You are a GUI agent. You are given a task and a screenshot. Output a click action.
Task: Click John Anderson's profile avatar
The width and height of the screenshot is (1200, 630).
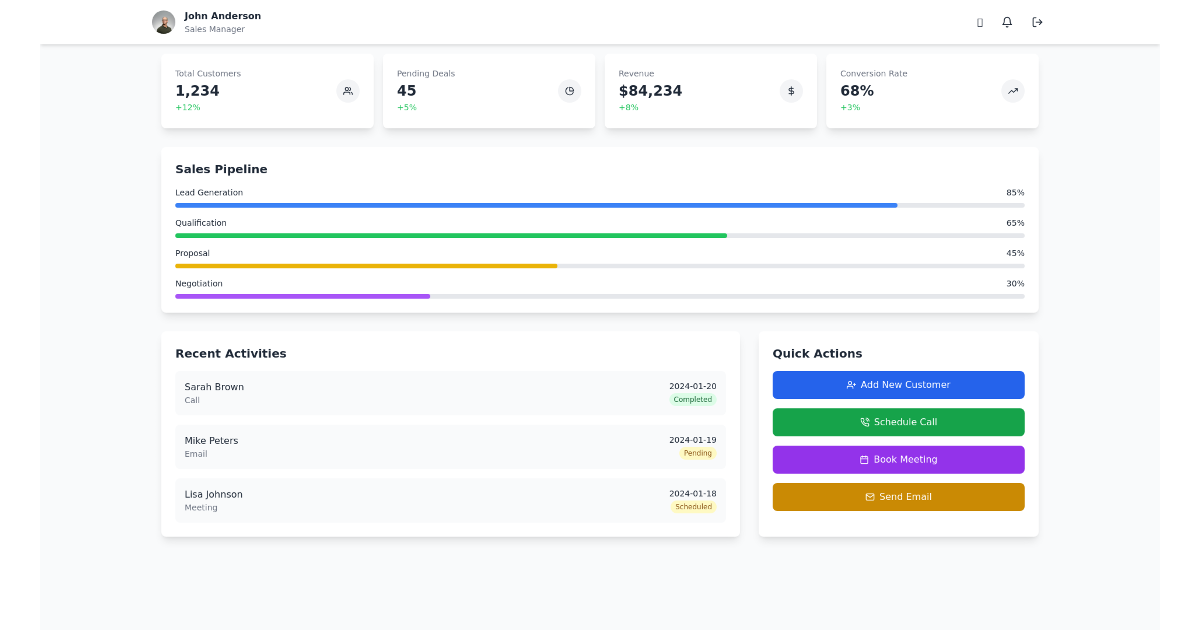[163, 22]
